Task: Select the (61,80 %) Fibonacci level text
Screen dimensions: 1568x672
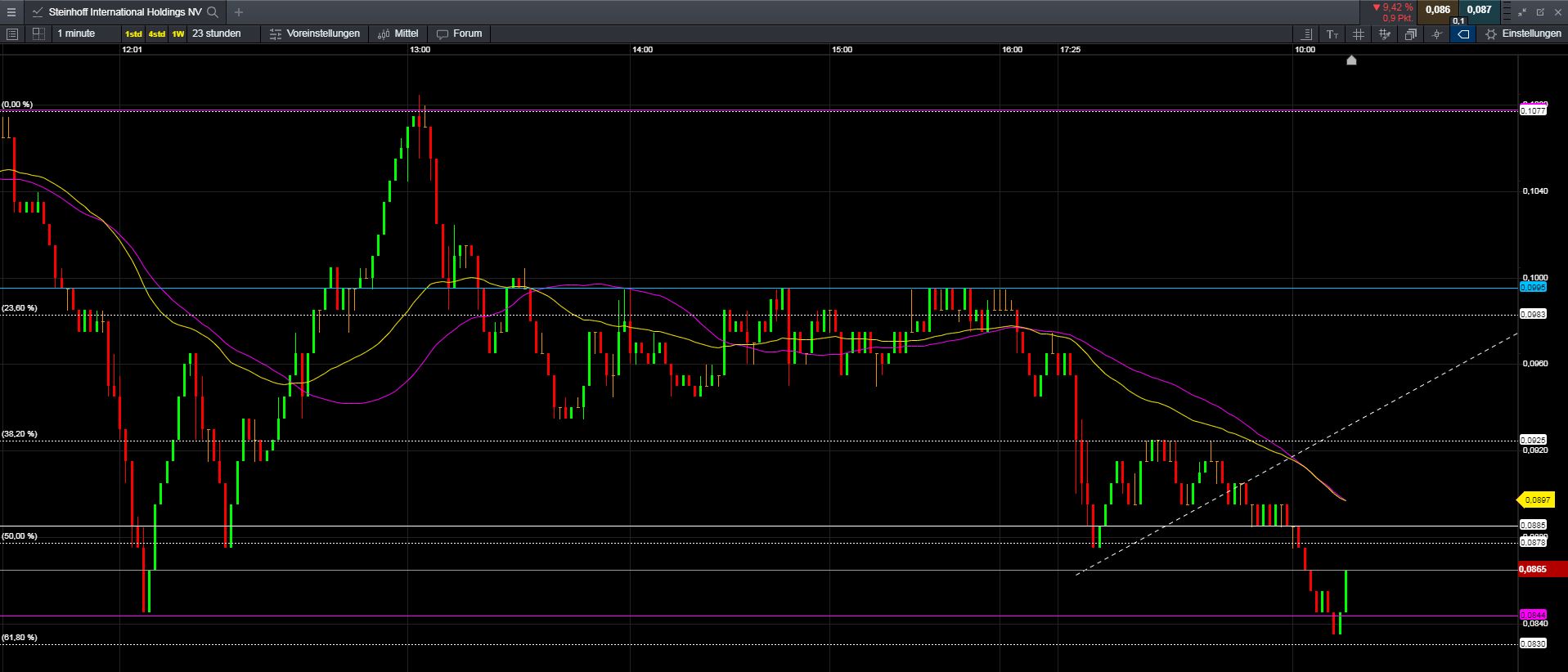Action: 19,638
